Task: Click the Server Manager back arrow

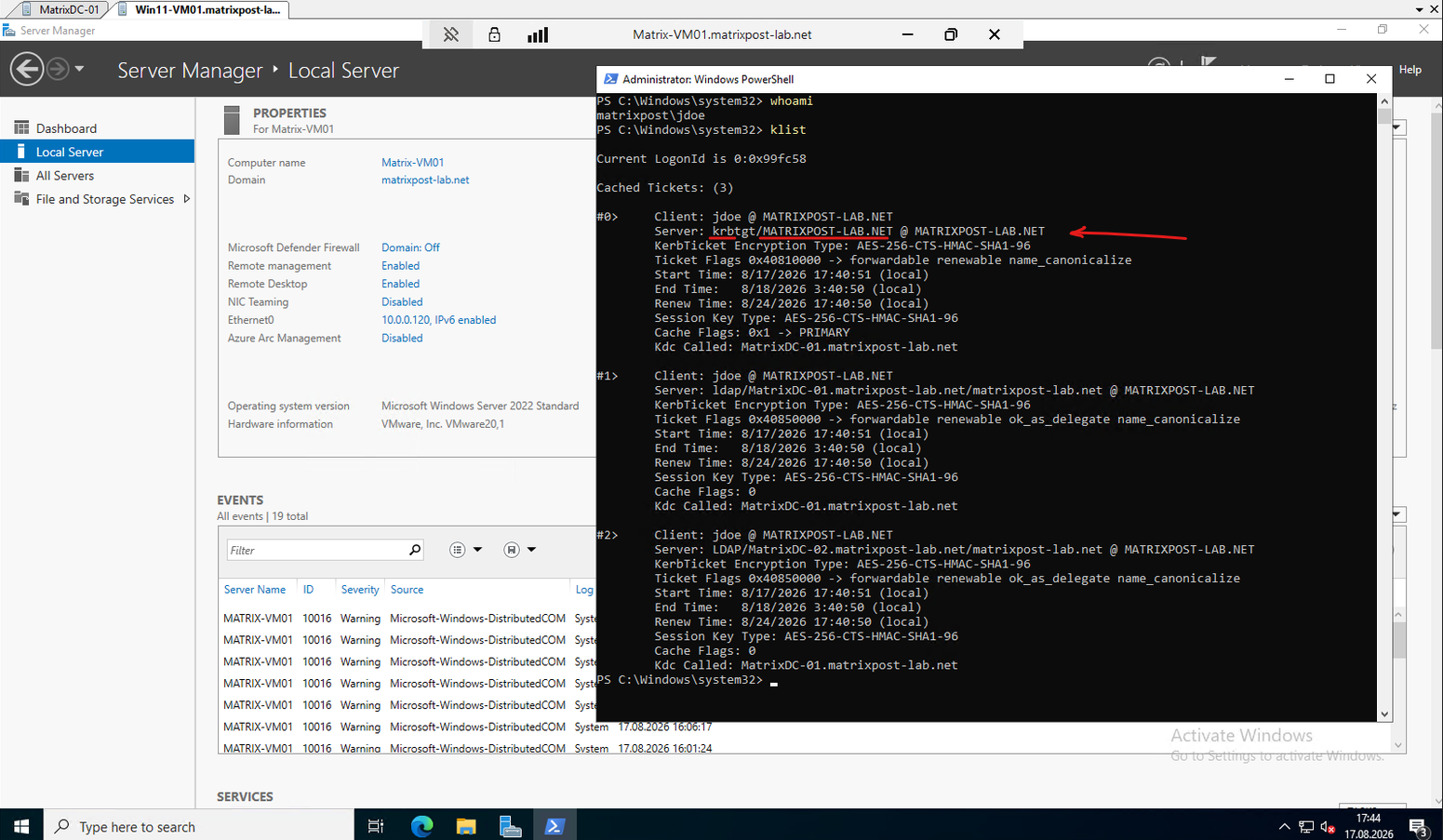Action: click(27, 69)
